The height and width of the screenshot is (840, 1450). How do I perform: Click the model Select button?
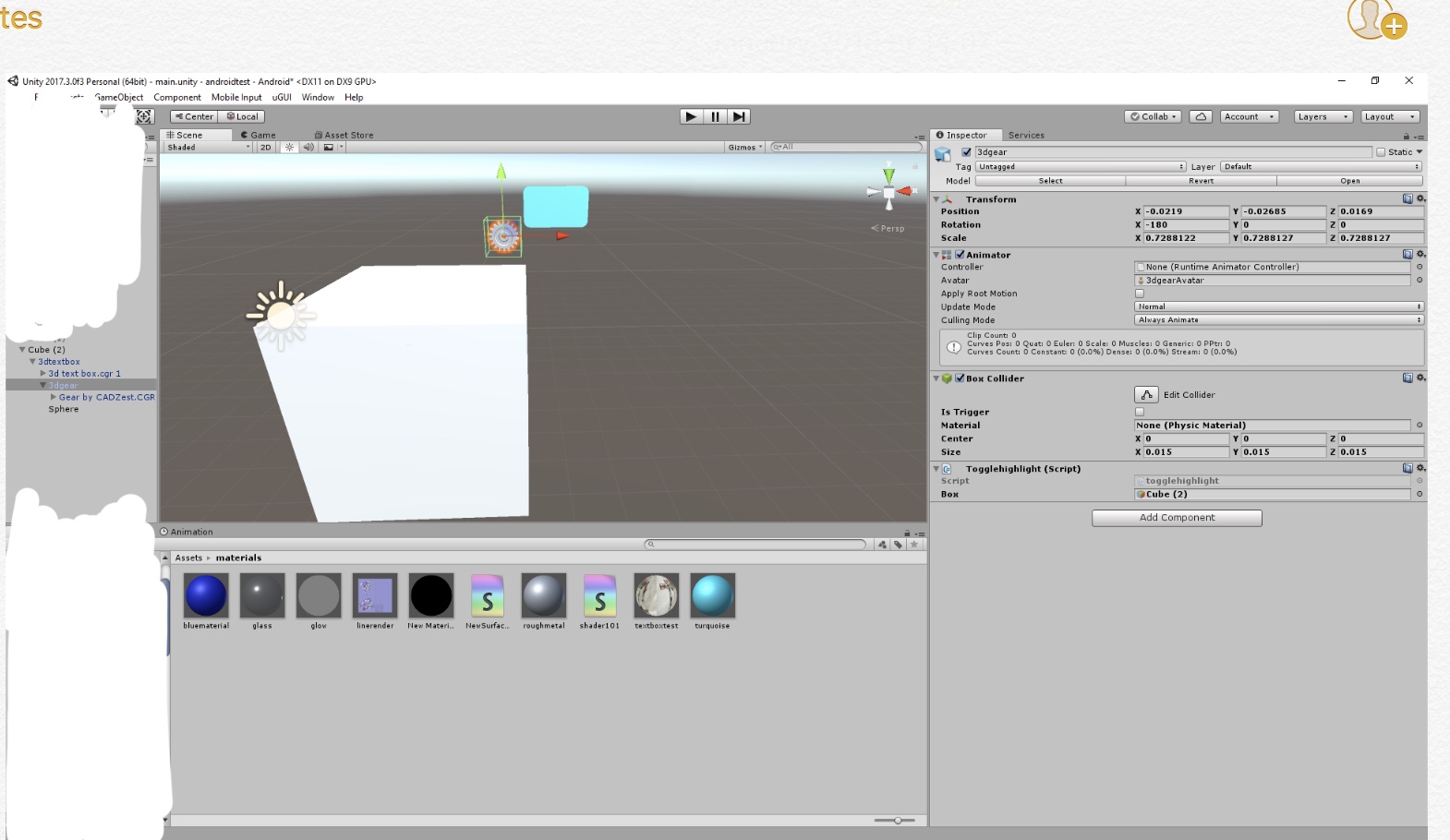[x=1050, y=181]
